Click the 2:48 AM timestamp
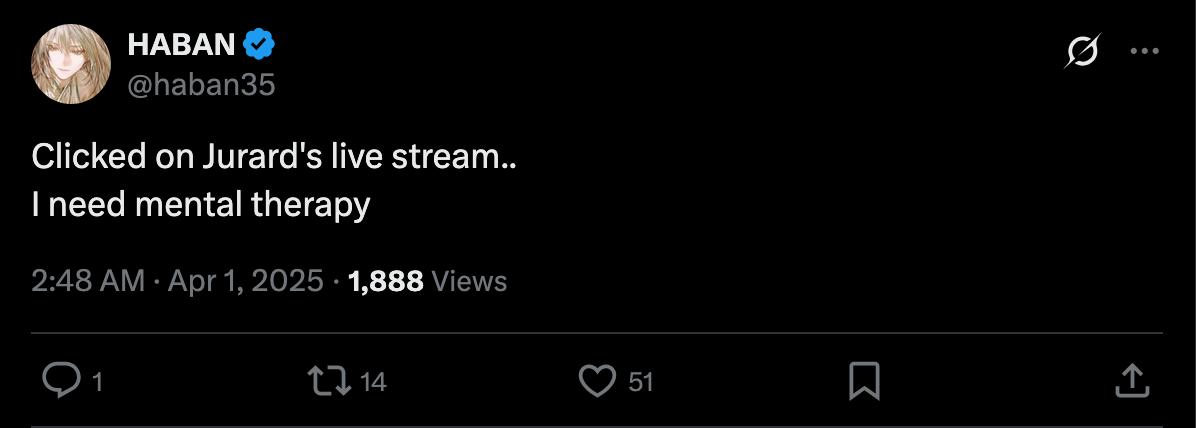Viewport: 1196px width, 428px height. click(88, 281)
